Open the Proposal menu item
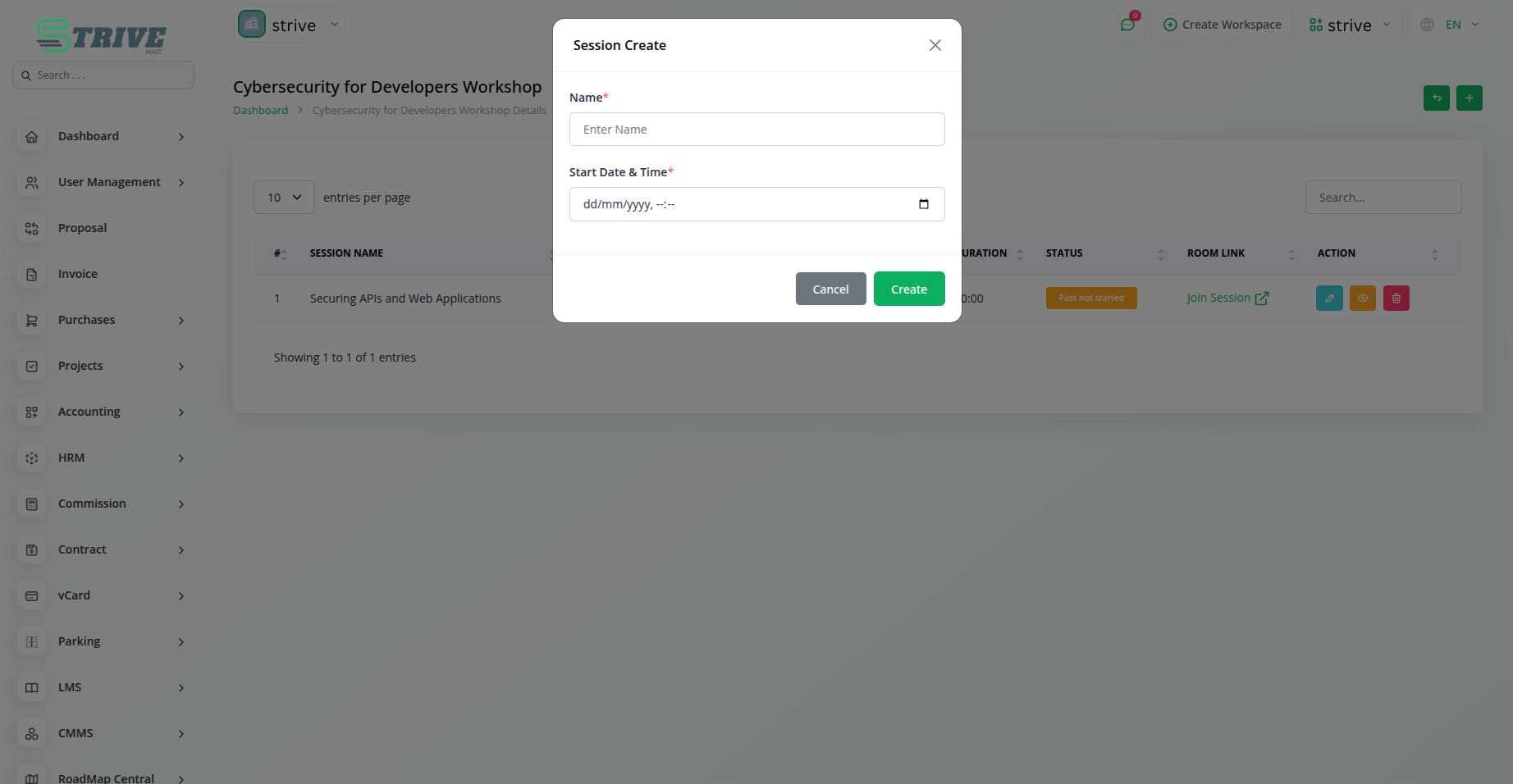 tap(82, 228)
